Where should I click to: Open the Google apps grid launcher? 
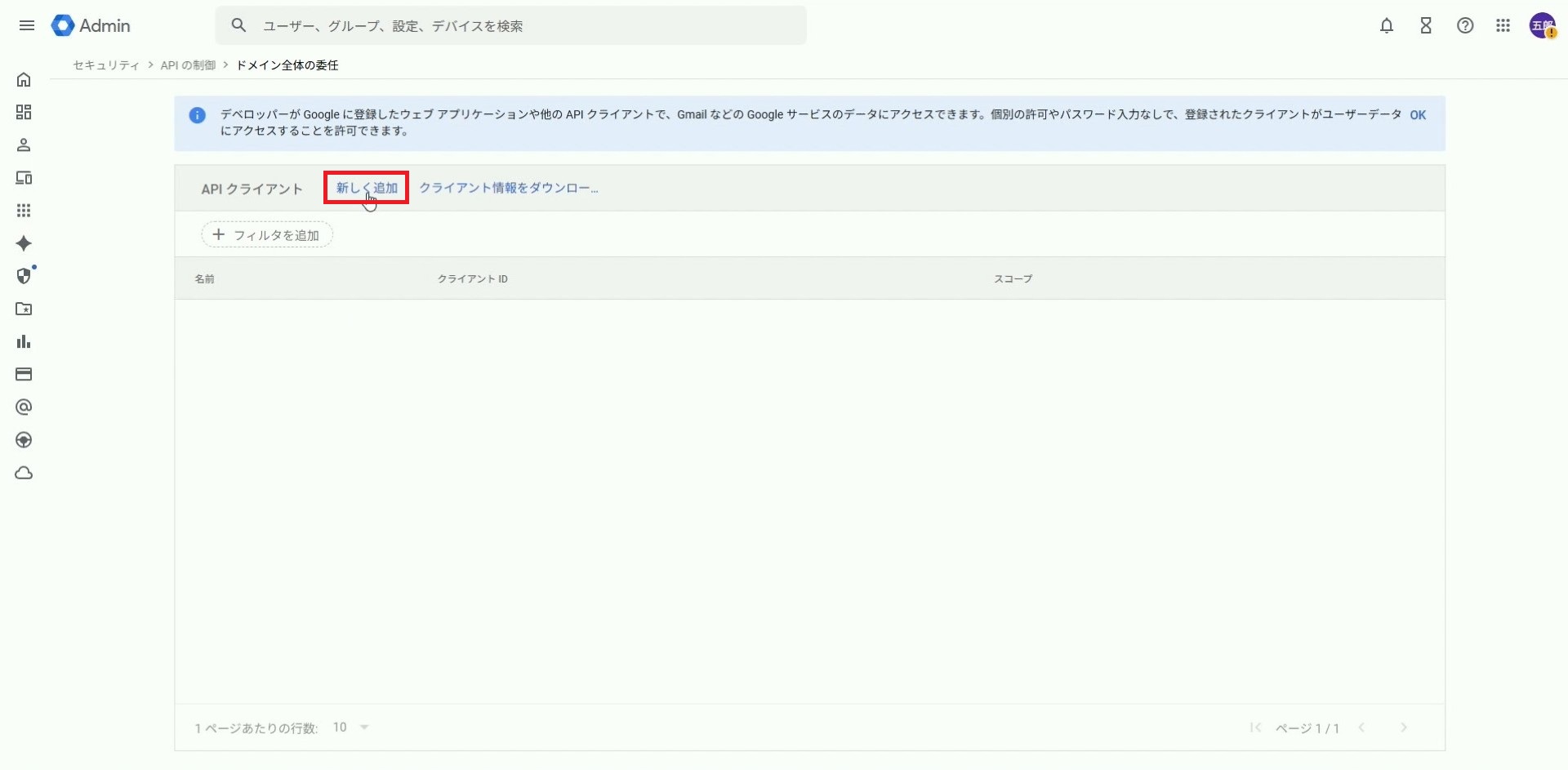click(1503, 25)
